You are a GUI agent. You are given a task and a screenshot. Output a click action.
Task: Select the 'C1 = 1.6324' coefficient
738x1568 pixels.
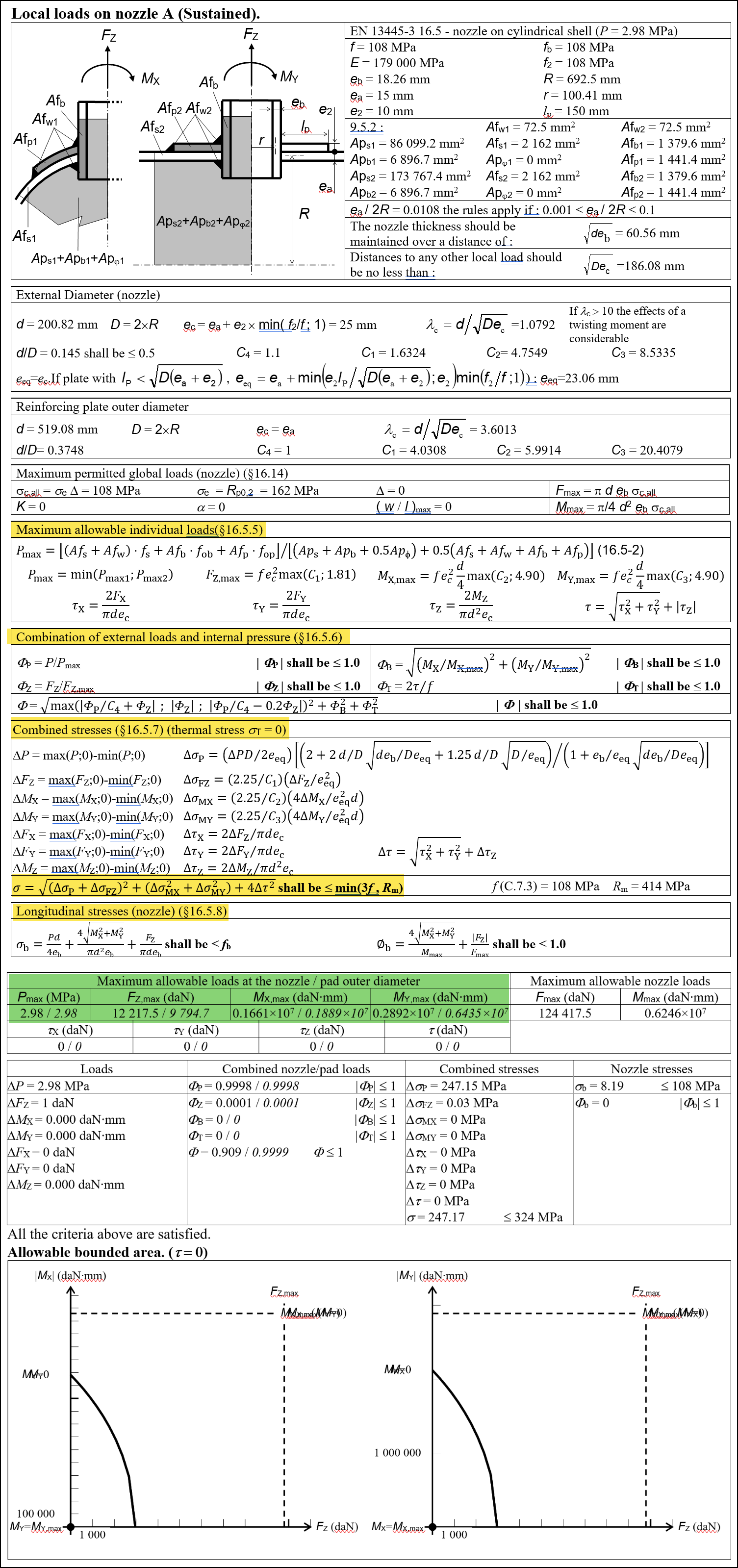pyautogui.click(x=393, y=353)
